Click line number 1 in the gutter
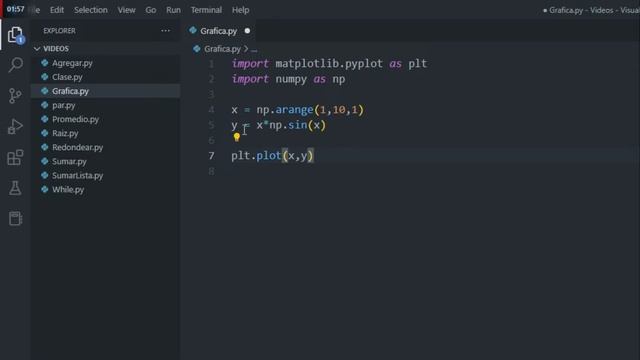The height and width of the screenshot is (360, 640). [x=211, y=64]
